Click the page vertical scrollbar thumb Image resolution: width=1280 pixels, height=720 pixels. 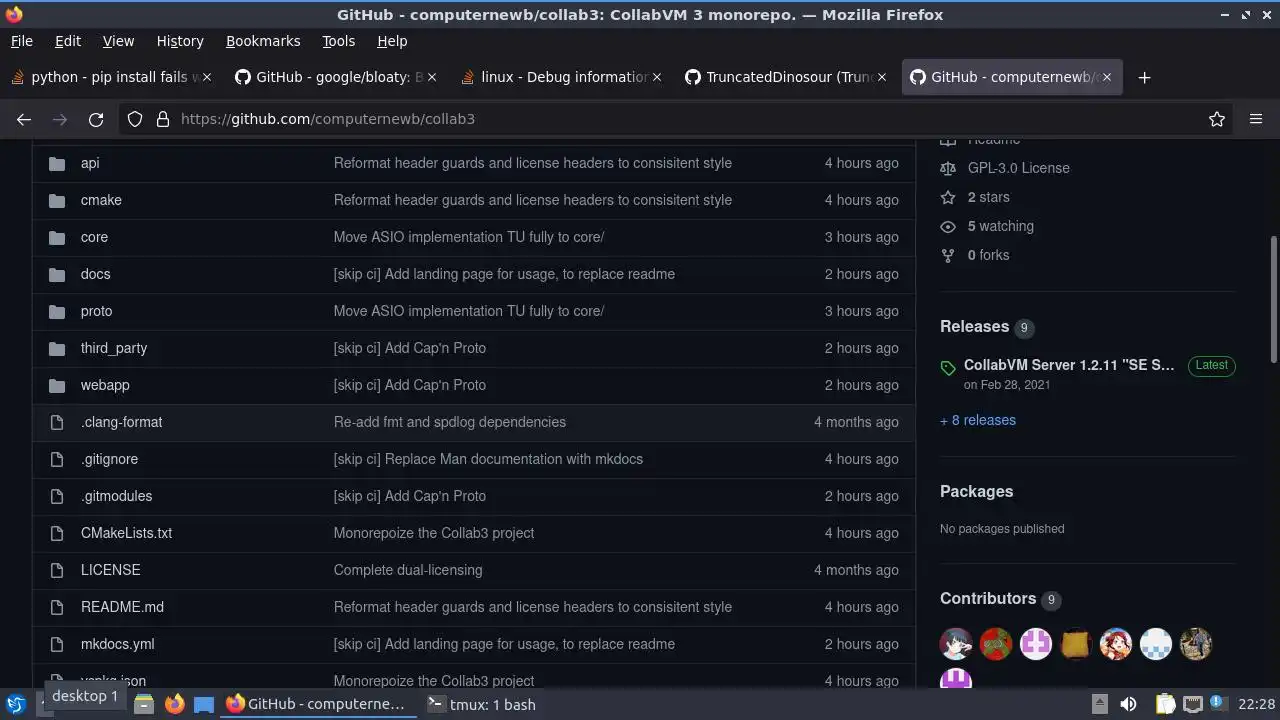1273,300
